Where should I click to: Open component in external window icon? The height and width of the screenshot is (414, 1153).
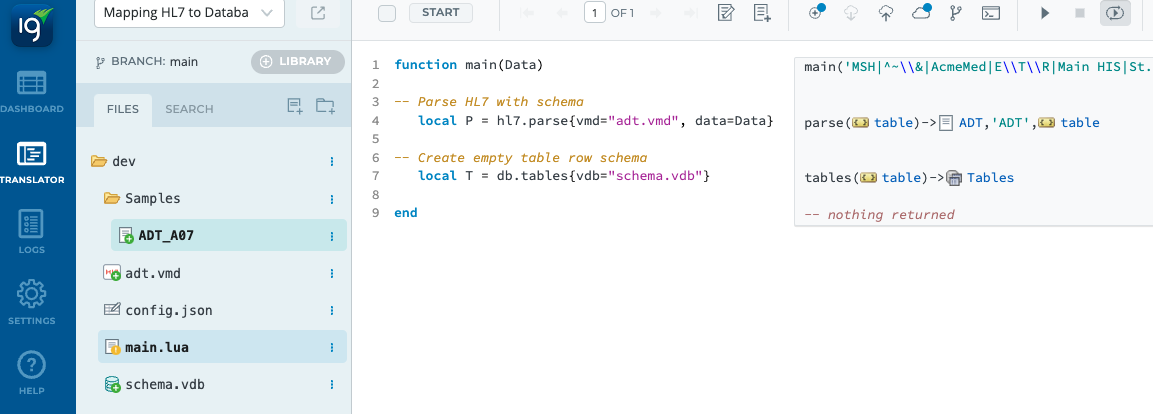pos(317,13)
